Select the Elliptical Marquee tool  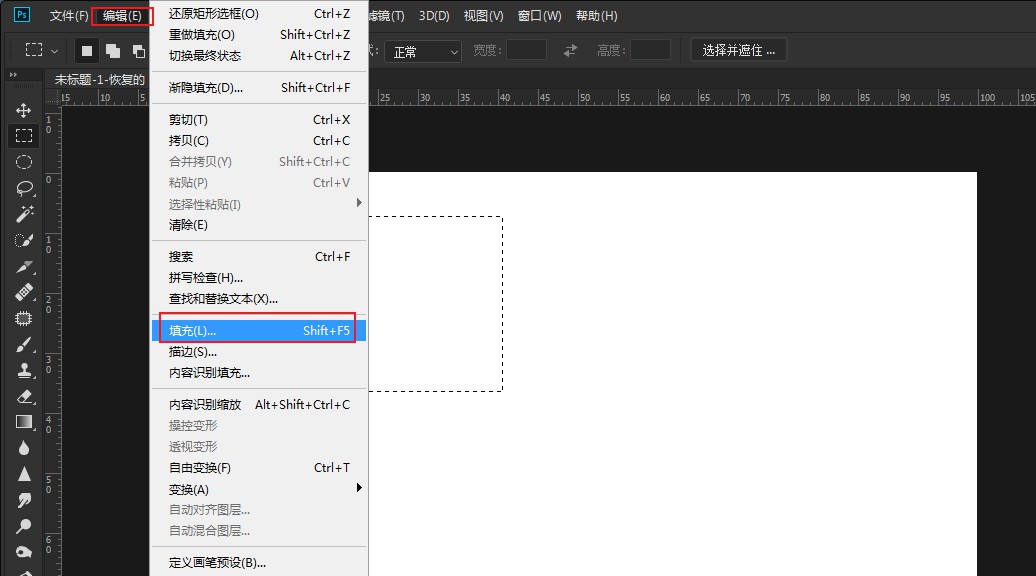tap(24, 162)
